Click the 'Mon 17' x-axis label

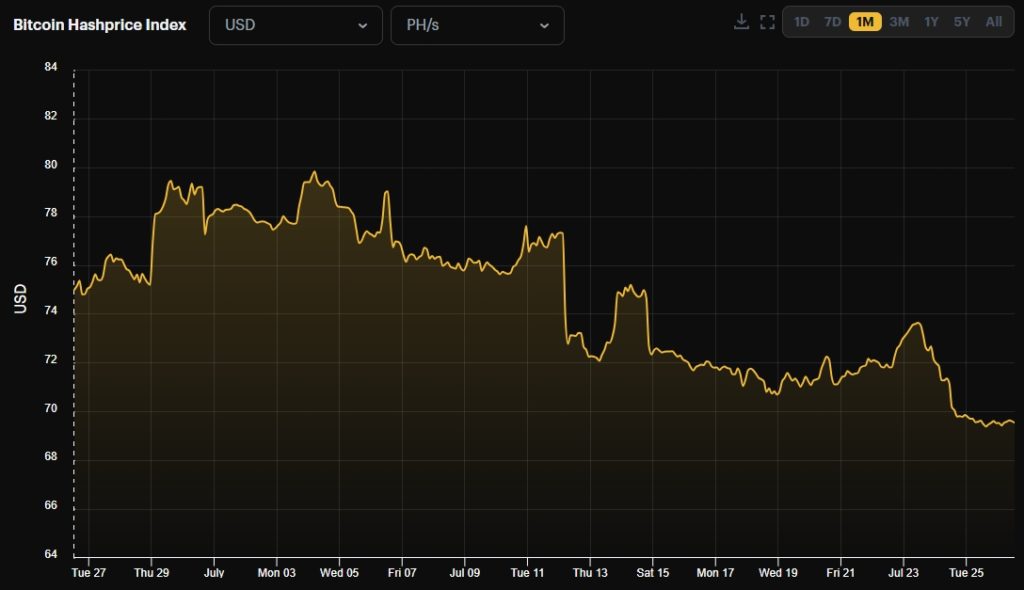pos(716,573)
